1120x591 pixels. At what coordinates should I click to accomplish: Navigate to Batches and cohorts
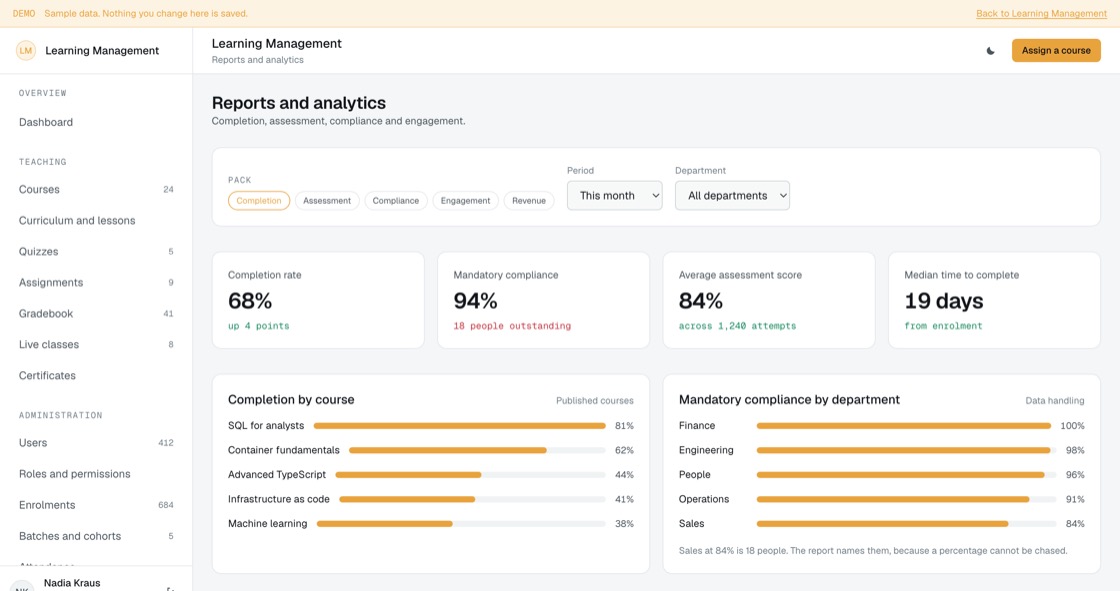coord(96,536)
